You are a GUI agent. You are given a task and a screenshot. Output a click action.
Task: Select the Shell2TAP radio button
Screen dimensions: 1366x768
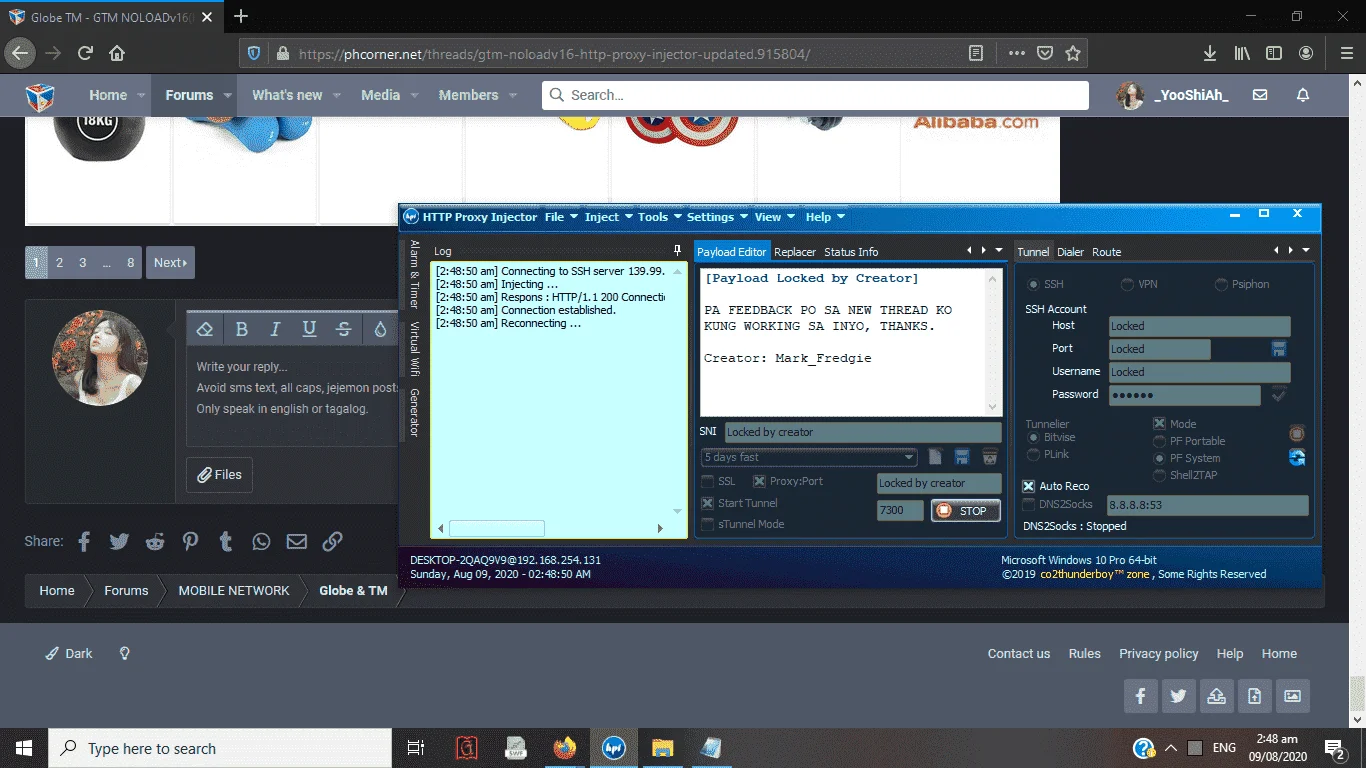1160,475
